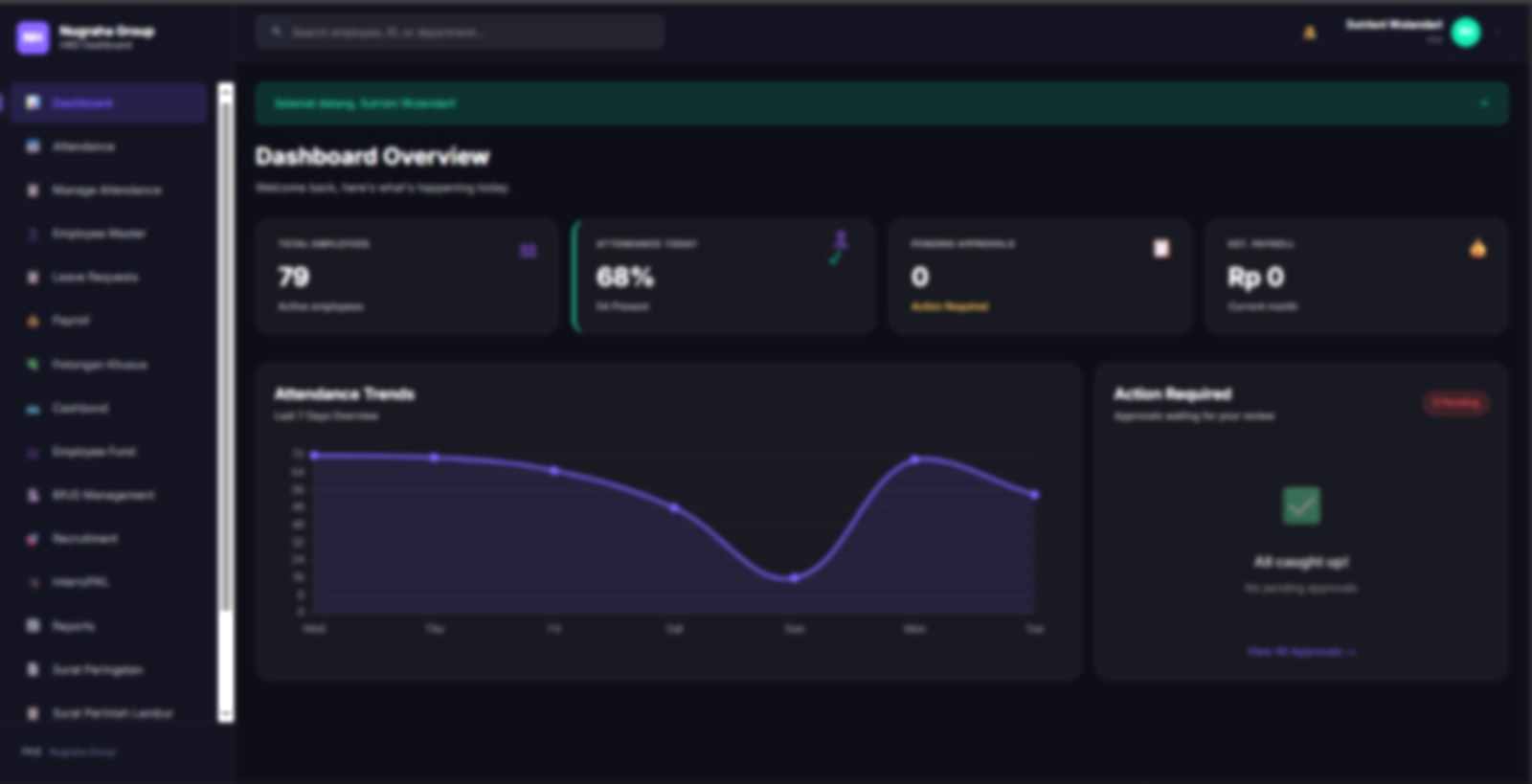Click the Total Employees card icon
1532x784 pixels.
tap(528, 251)
